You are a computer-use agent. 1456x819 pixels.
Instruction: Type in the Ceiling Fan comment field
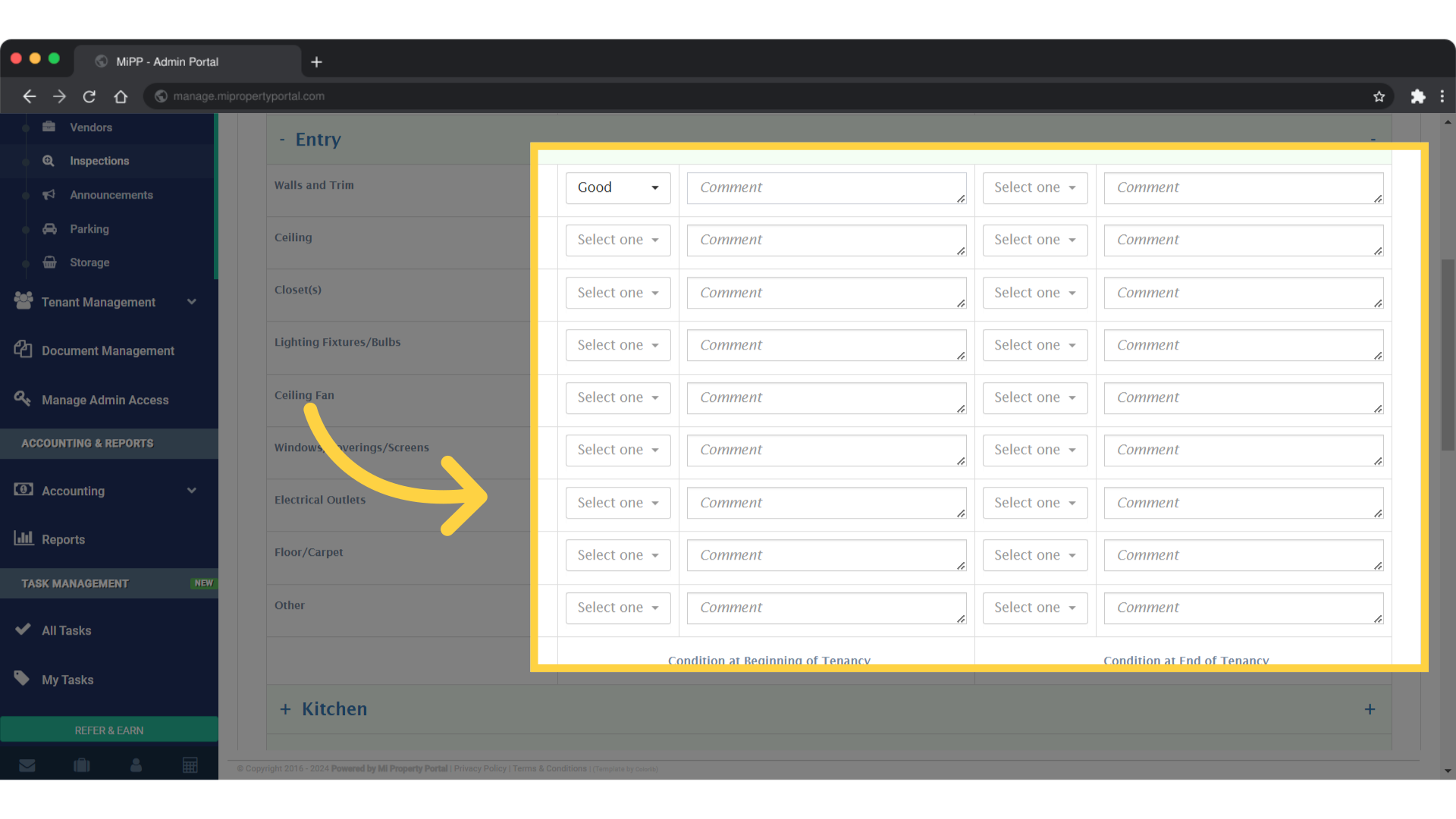click(826, 397)
